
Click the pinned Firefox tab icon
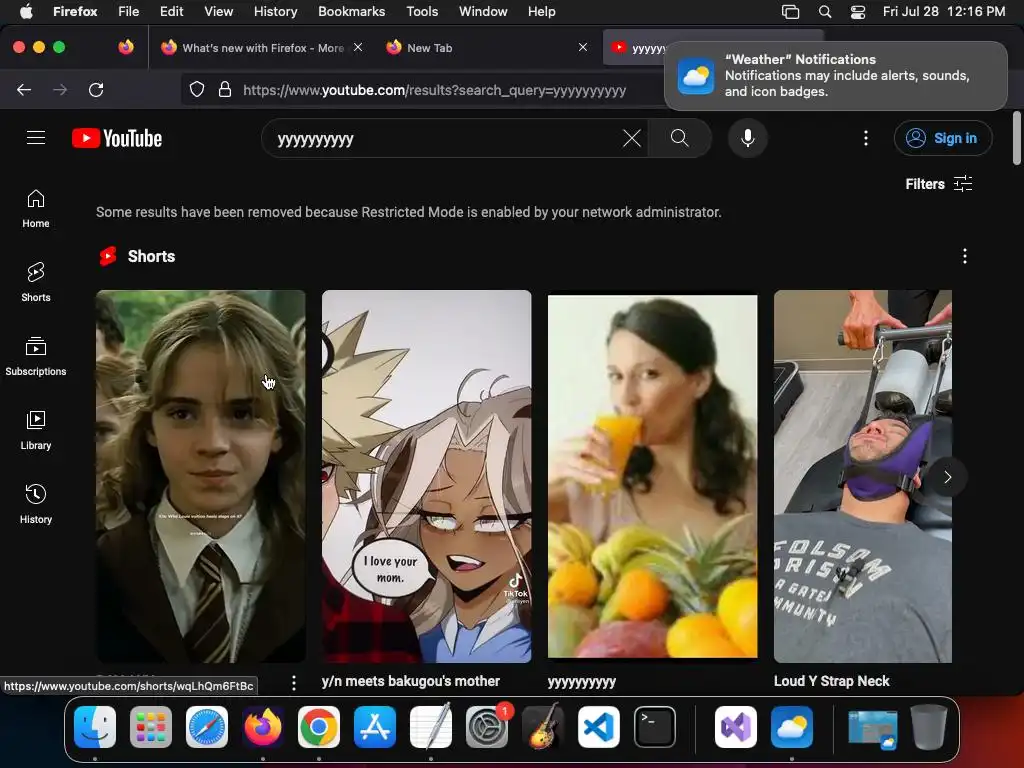click(x=126, y=47)
